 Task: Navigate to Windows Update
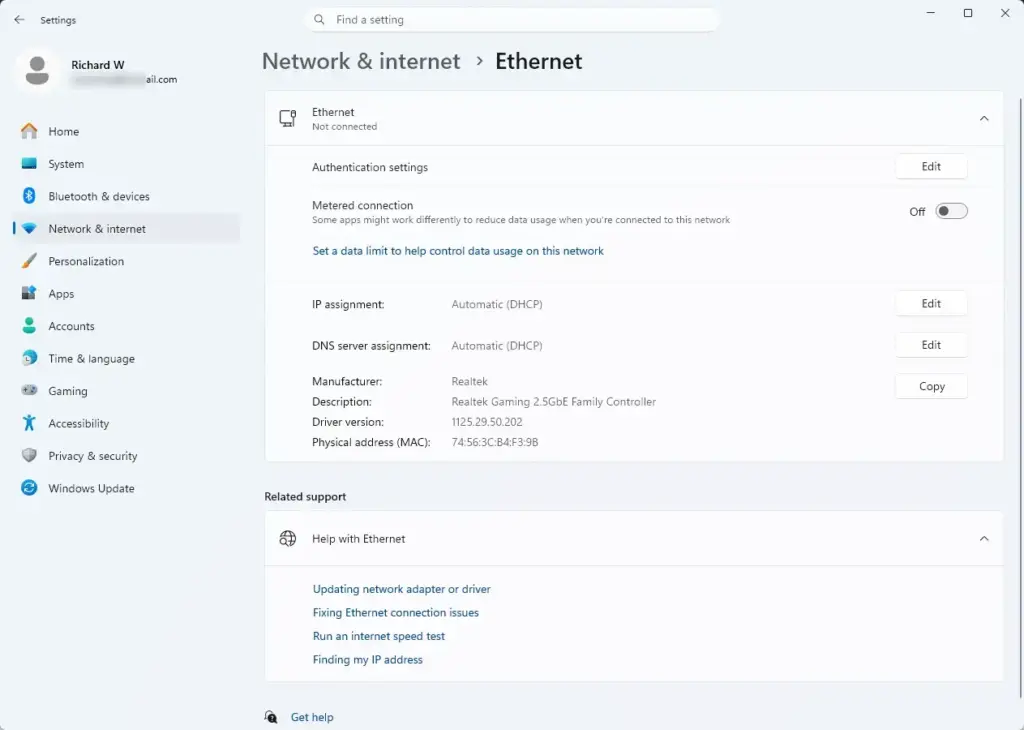[x=127, y=488]
